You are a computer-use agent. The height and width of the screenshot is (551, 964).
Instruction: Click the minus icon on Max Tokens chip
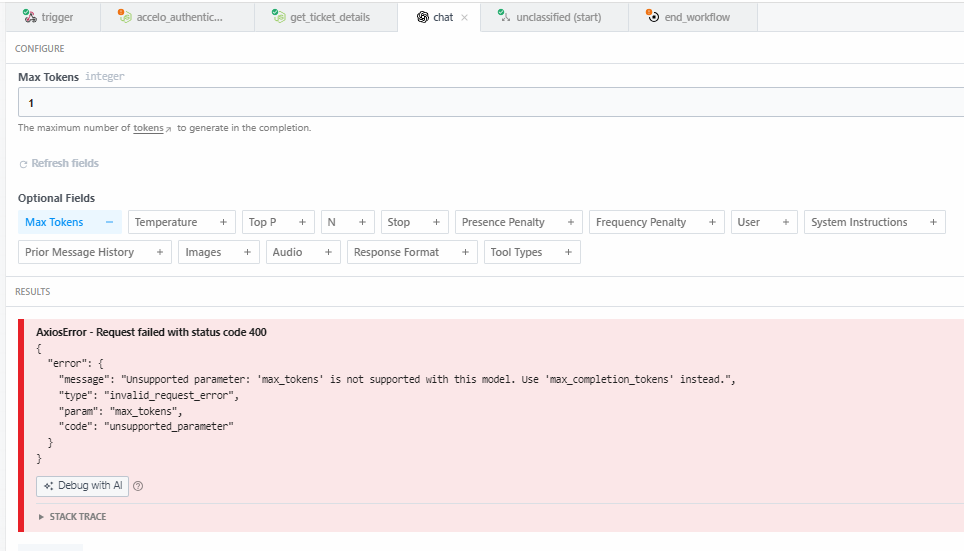(x=109, y=222)
